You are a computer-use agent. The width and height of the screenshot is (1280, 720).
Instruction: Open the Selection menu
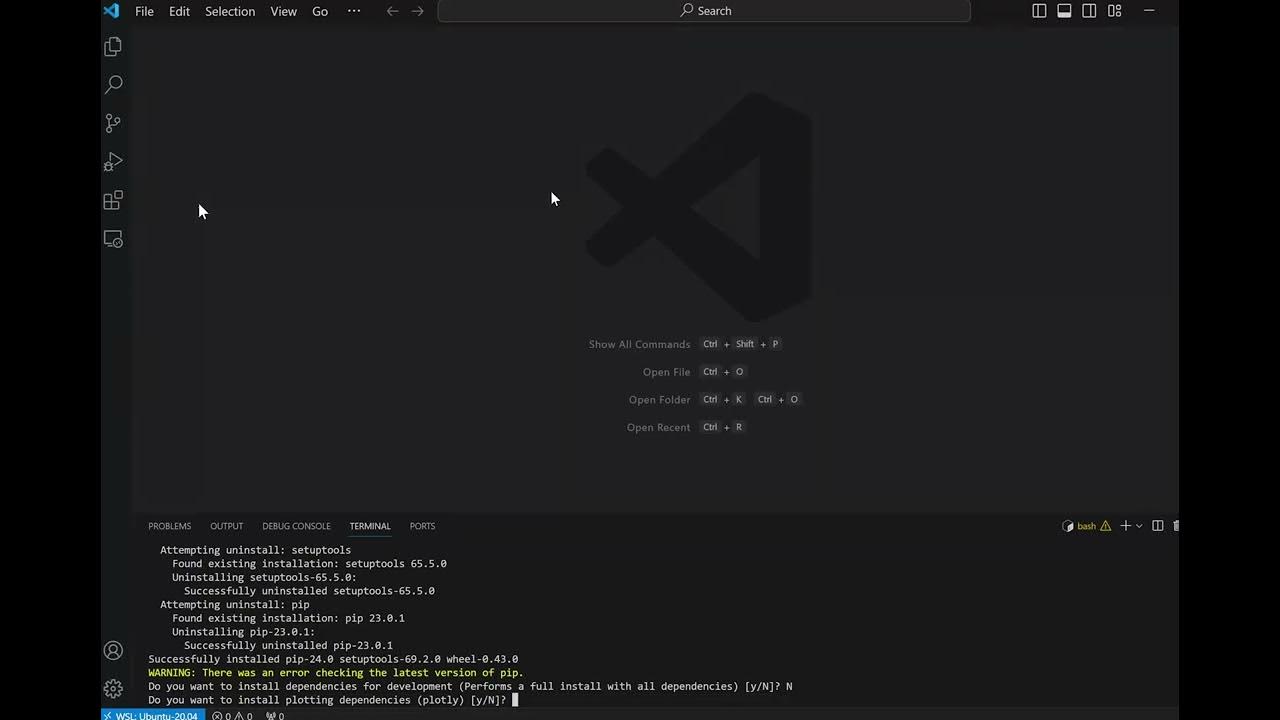(x=230, y=11)
